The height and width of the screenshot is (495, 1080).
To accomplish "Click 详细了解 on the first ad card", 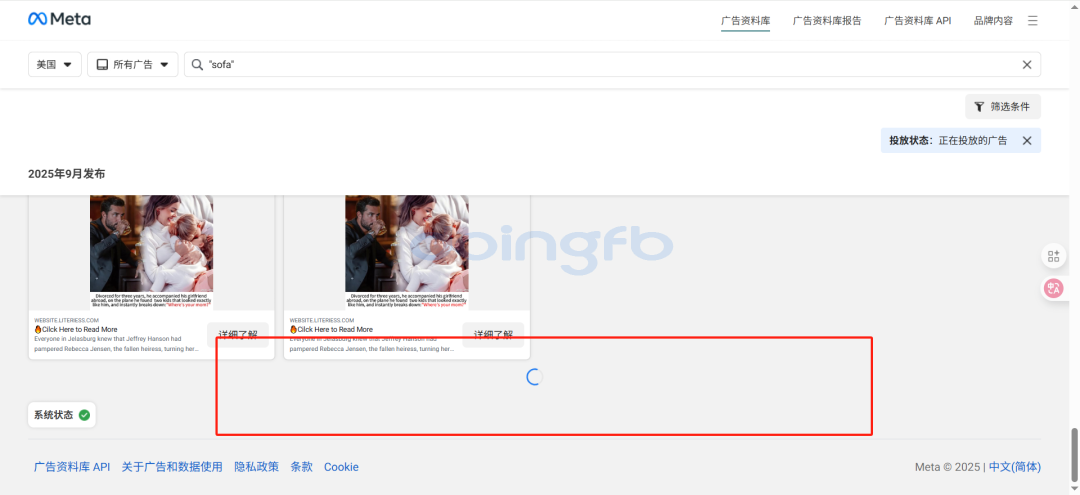I will (x=238, y=335).
